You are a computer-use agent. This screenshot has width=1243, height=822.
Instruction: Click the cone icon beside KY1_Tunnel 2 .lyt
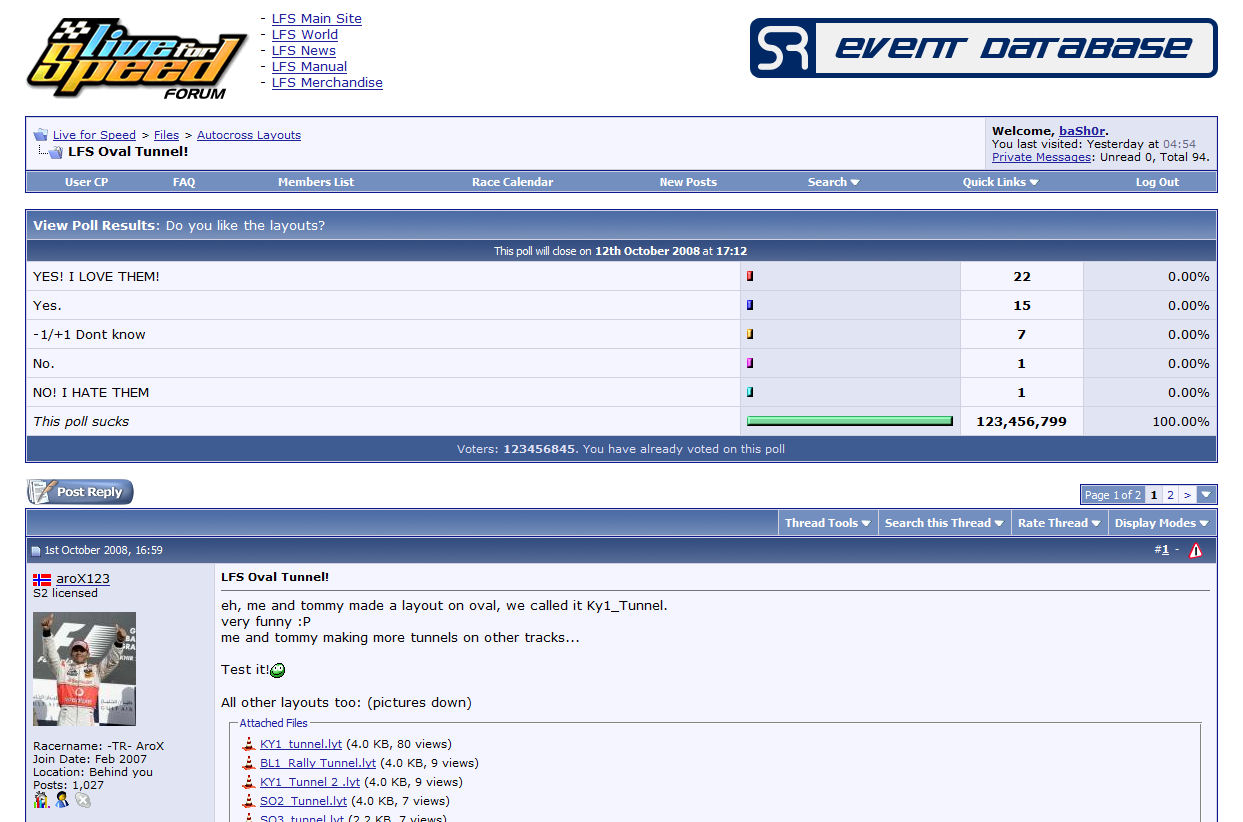tap(249, 782)
